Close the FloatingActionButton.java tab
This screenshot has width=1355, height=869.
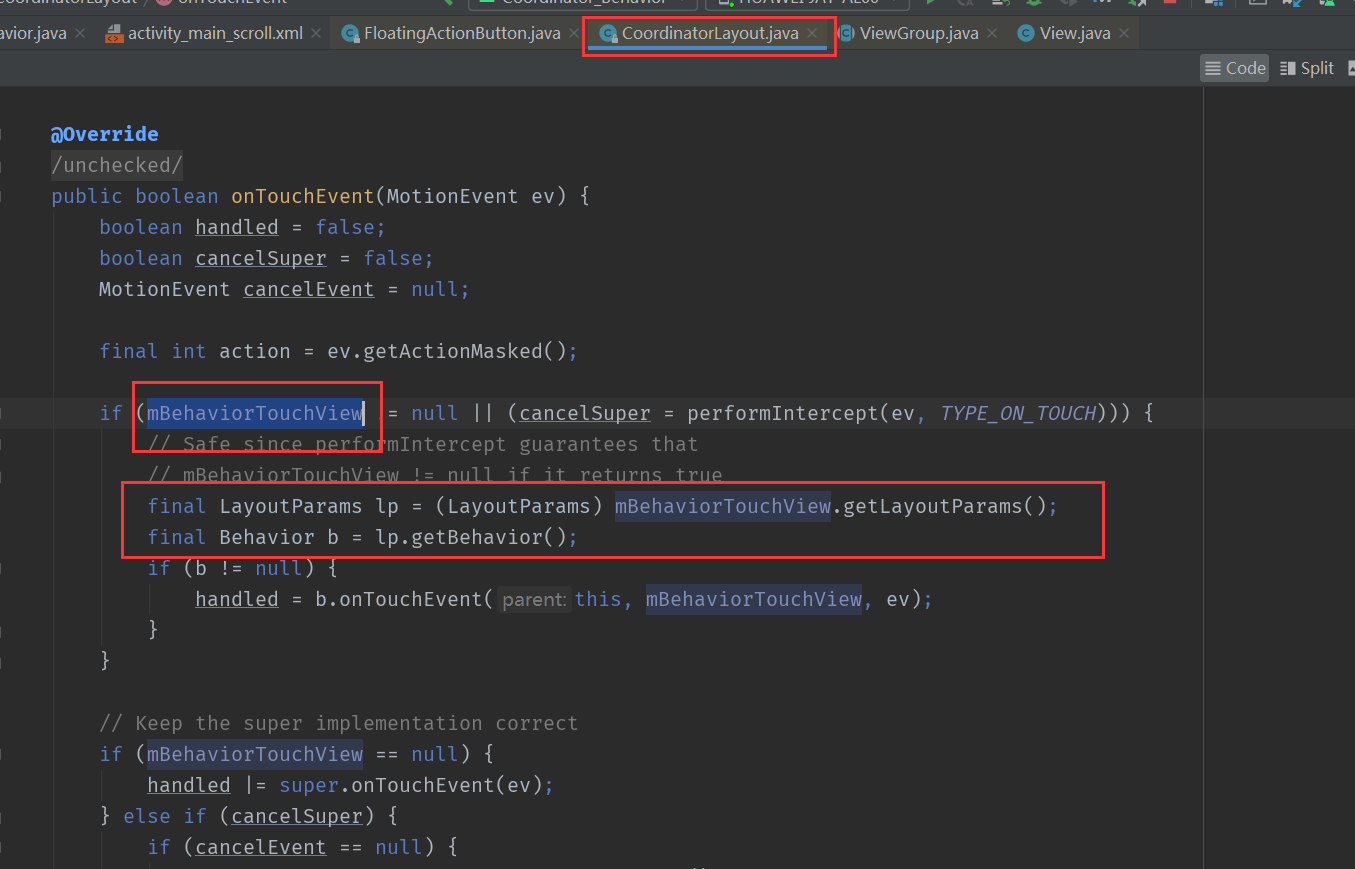point(574,33)
